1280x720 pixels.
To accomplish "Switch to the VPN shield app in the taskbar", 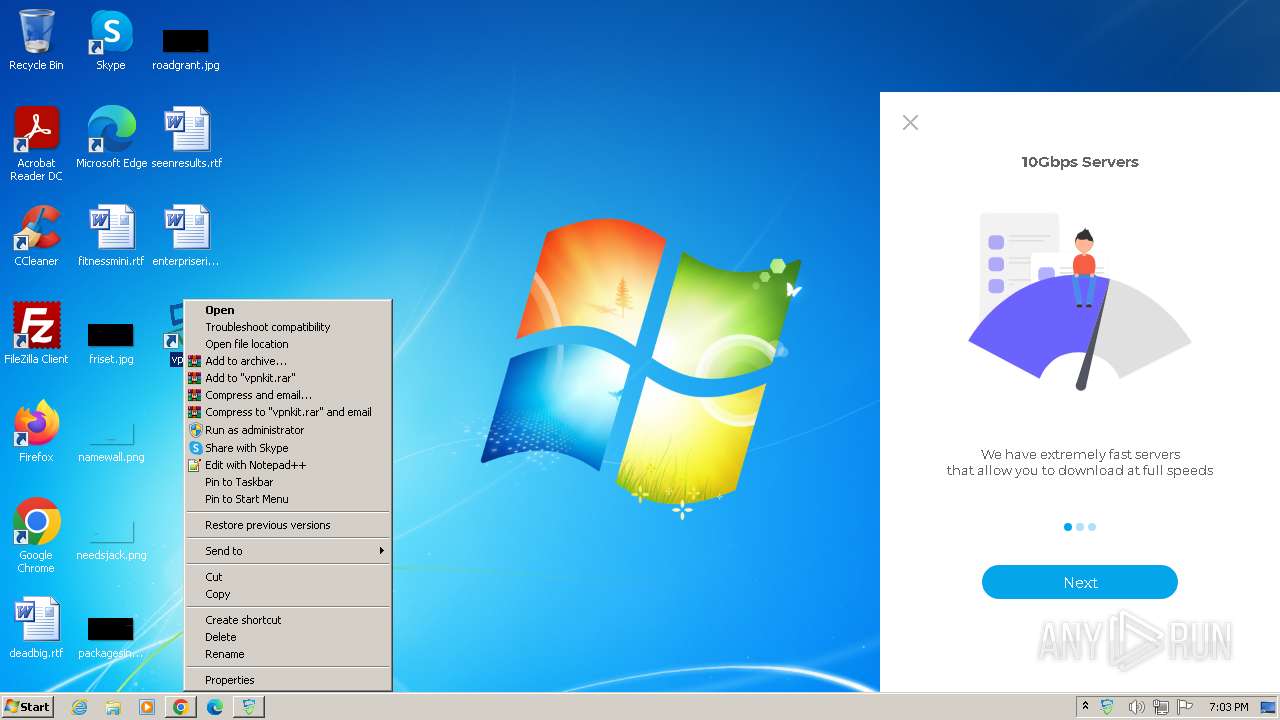I will tap(248, 707).
